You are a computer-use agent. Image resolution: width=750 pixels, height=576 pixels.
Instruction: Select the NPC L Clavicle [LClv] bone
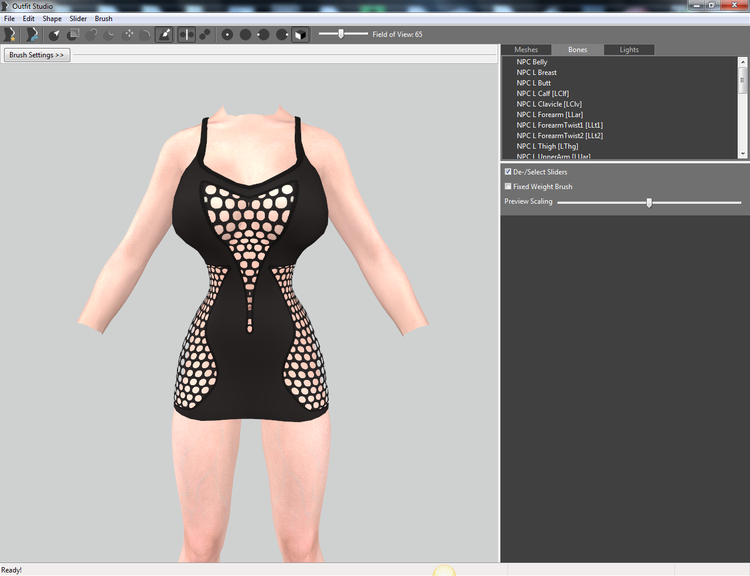click(549, 104)
